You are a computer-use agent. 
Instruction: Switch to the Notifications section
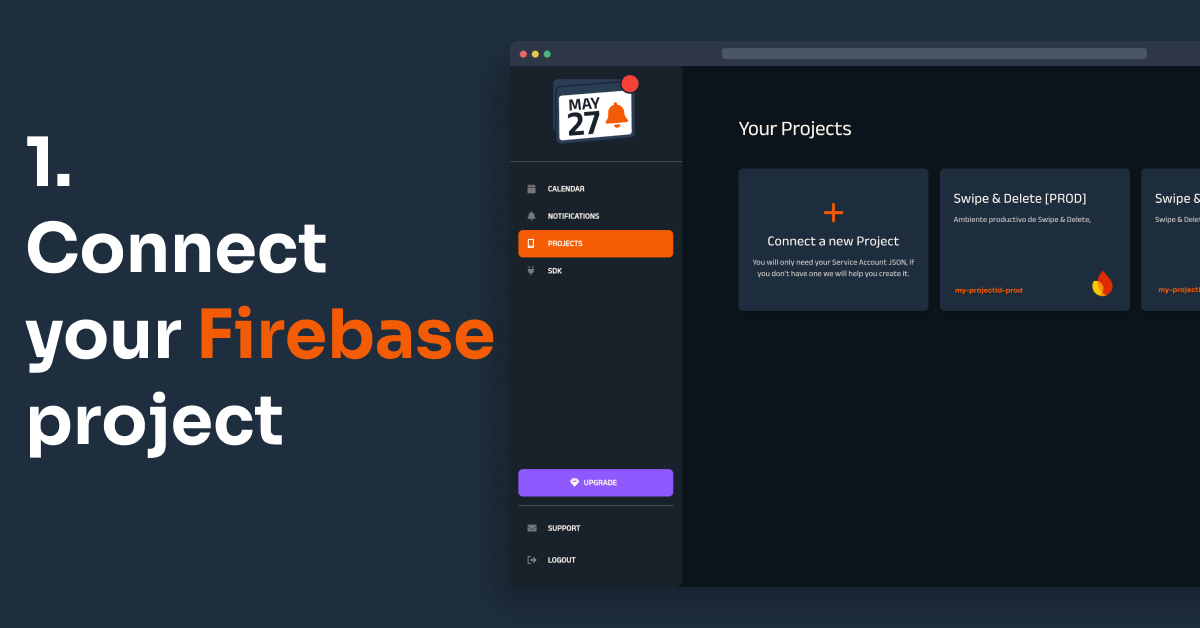(573, 216)
